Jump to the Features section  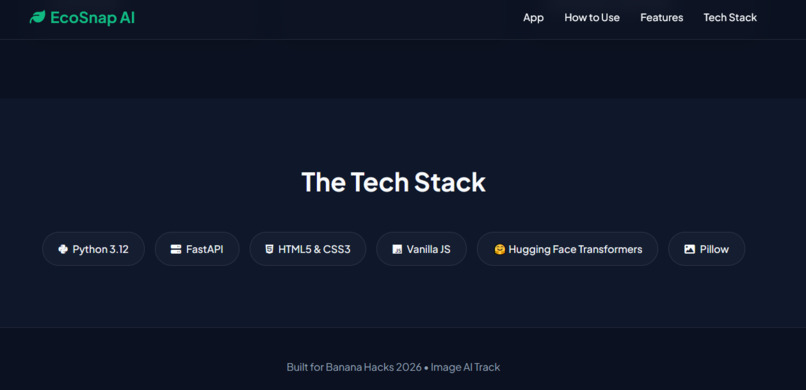662,17
